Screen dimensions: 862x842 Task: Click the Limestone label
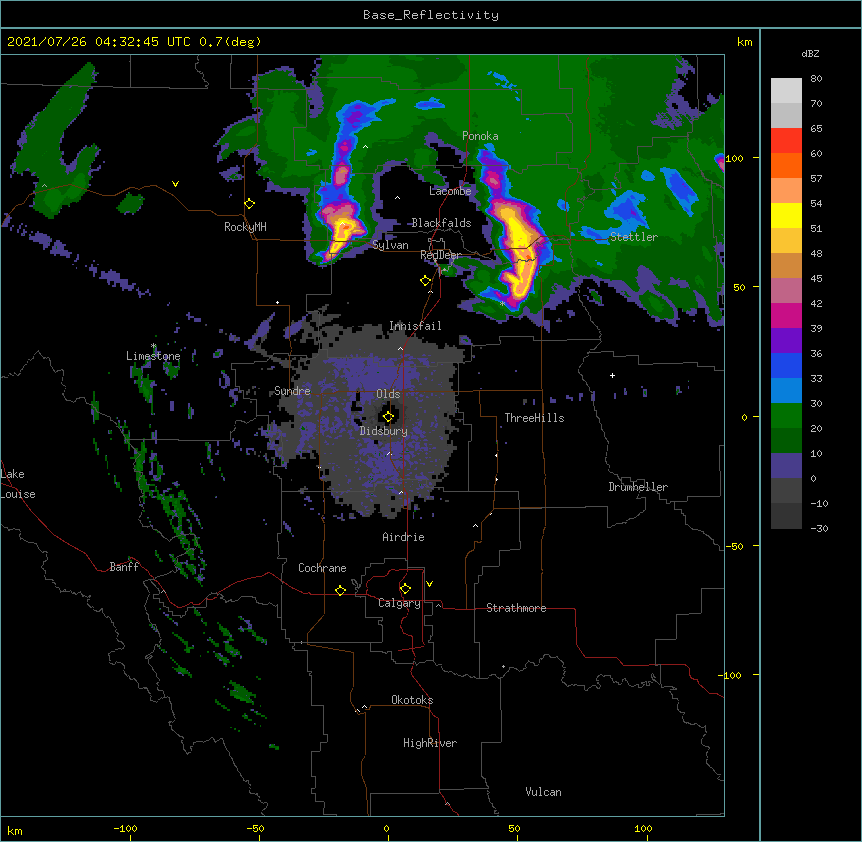point(153,356)
